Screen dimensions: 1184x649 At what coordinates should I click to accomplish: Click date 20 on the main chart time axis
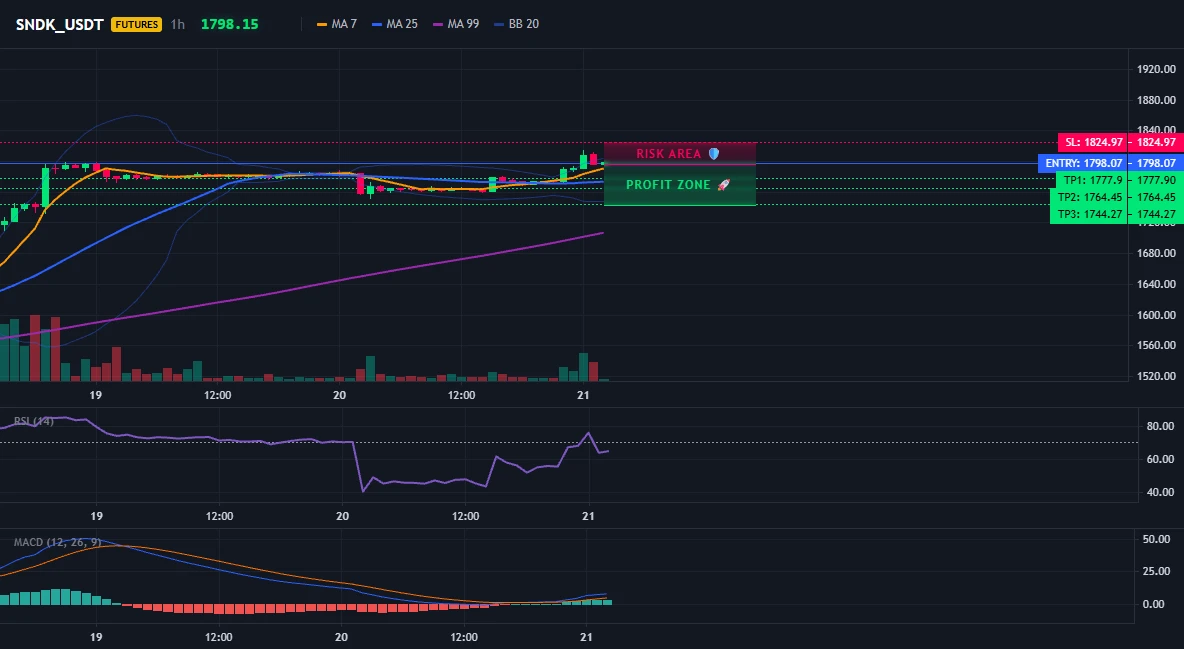(339, 395)
